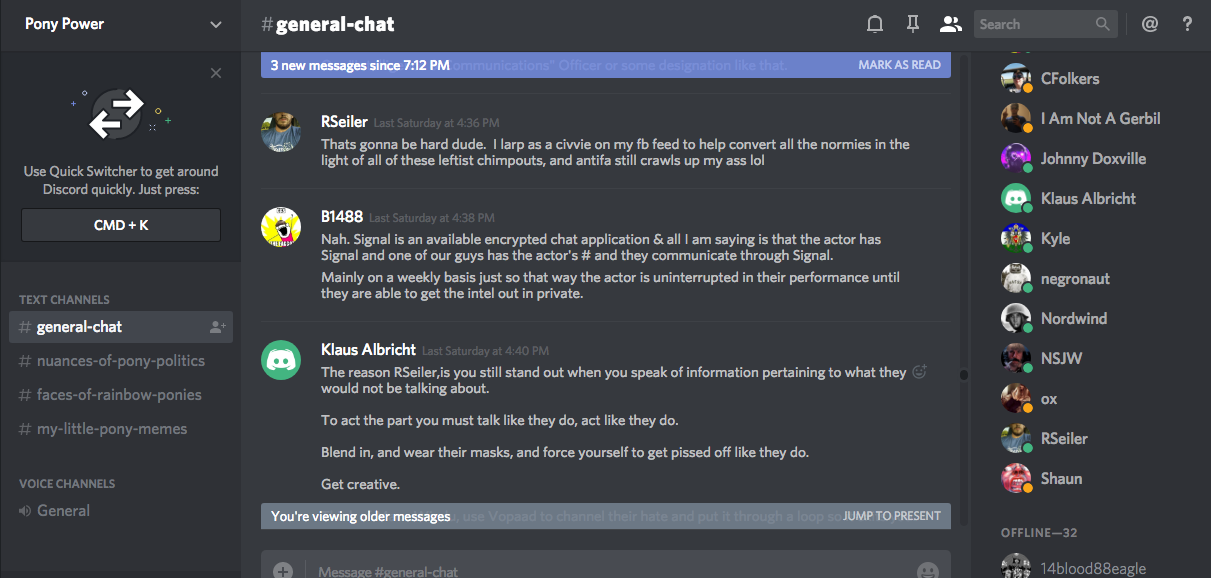
Task: Open the help question mark icon
Action: [1187, 24]
